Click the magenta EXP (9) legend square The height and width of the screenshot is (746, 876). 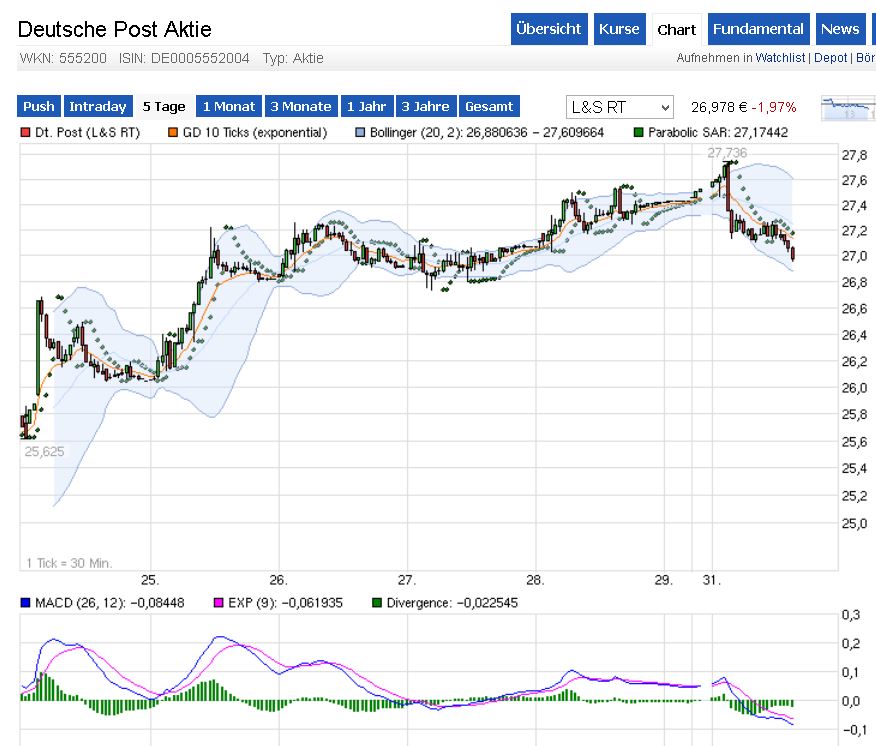[219, 603]
